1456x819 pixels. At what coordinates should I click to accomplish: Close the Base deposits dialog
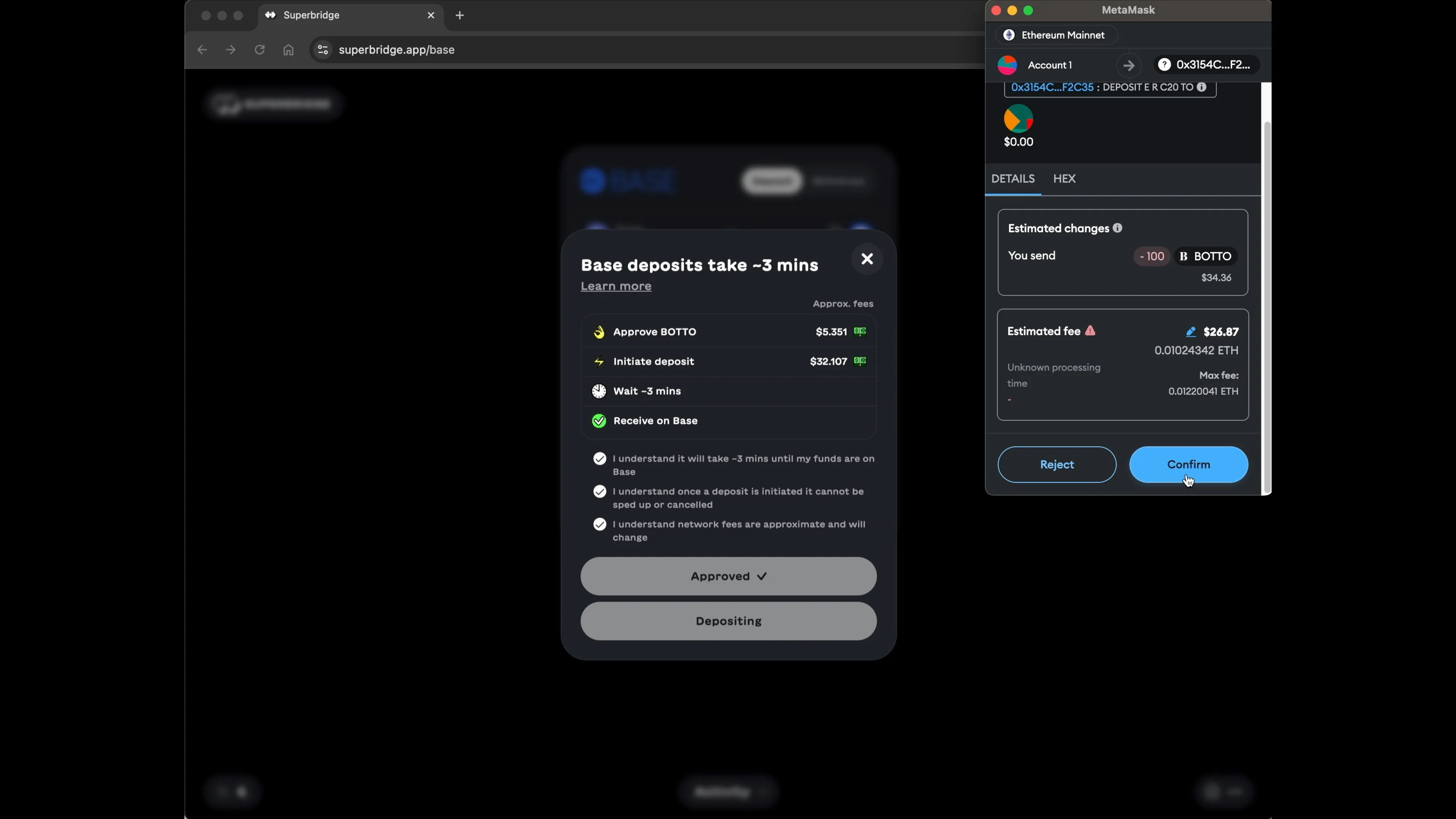(x=867, y=259)
